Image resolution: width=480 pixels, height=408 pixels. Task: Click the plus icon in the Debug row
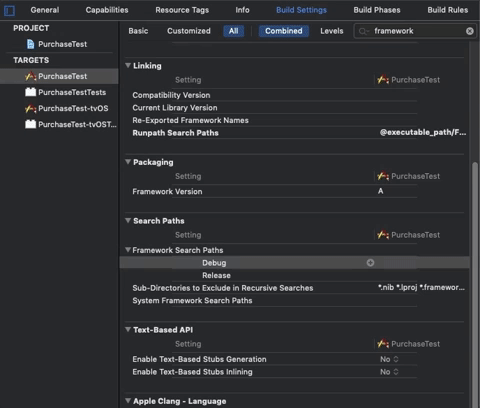370,263
